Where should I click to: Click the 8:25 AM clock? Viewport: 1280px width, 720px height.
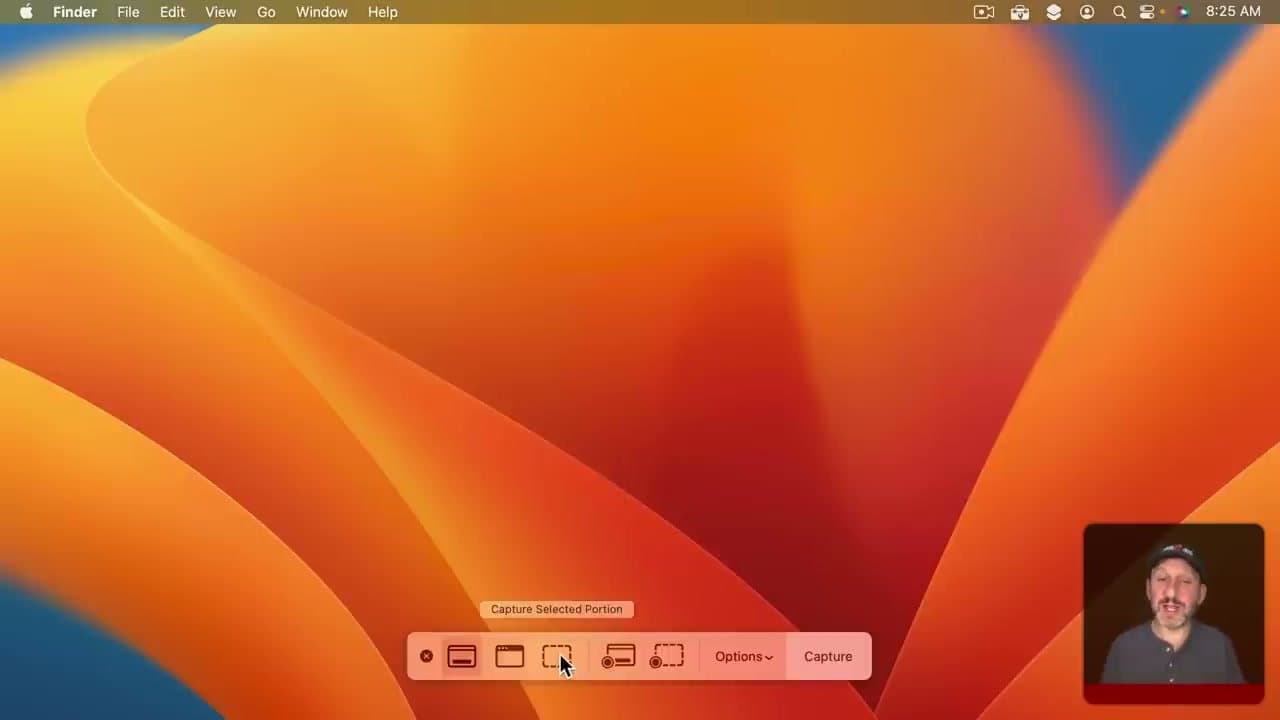(1233, 12)
